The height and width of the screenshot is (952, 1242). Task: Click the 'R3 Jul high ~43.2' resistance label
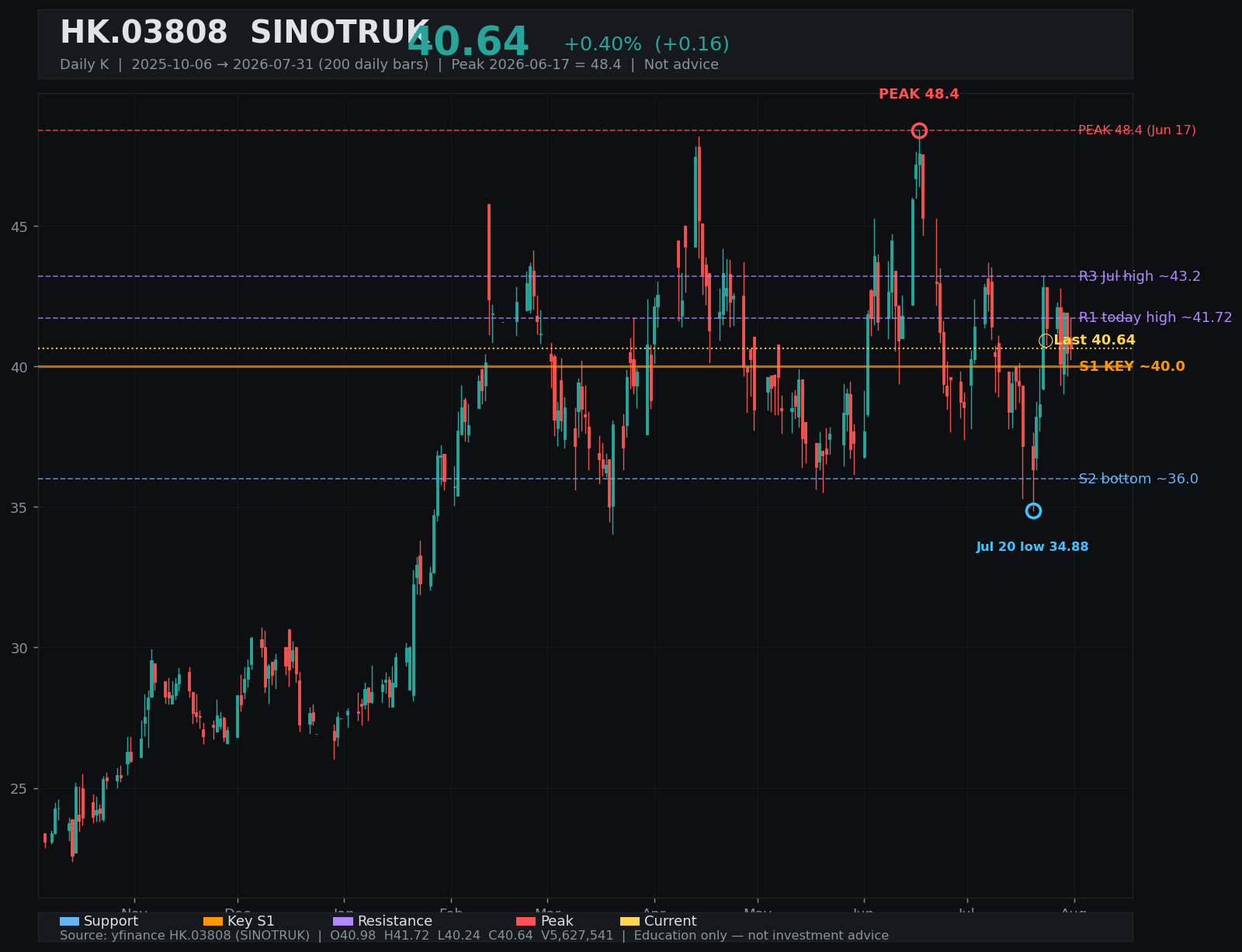click(1140, 276)
